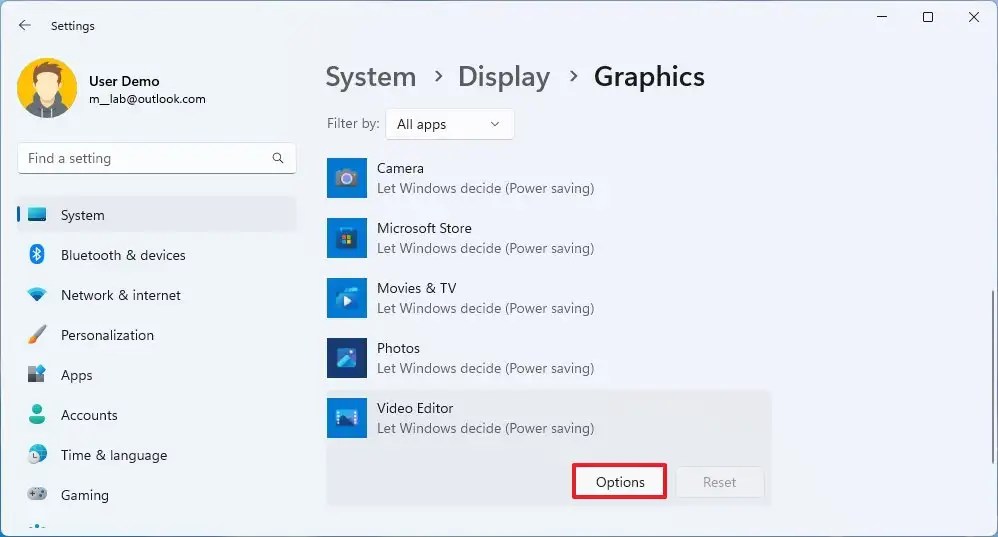Open Personalization settings
The height and width of the screenshot is (537, 998).
pos(157,335)
